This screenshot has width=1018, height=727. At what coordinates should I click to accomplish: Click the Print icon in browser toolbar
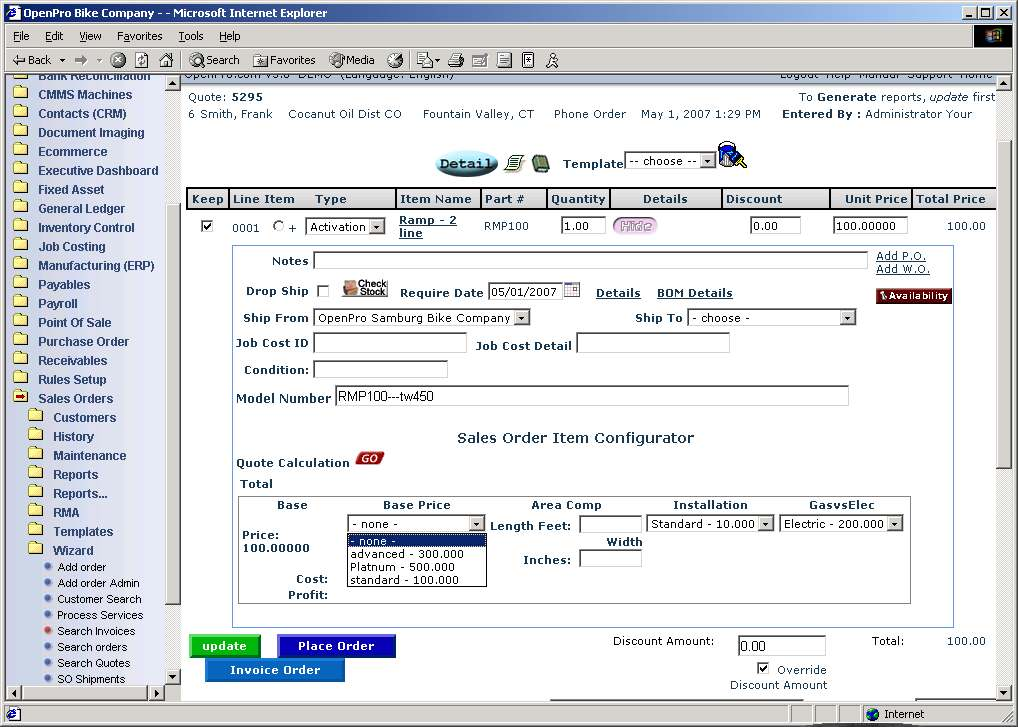pyautogui.click(x=456, y=60)
